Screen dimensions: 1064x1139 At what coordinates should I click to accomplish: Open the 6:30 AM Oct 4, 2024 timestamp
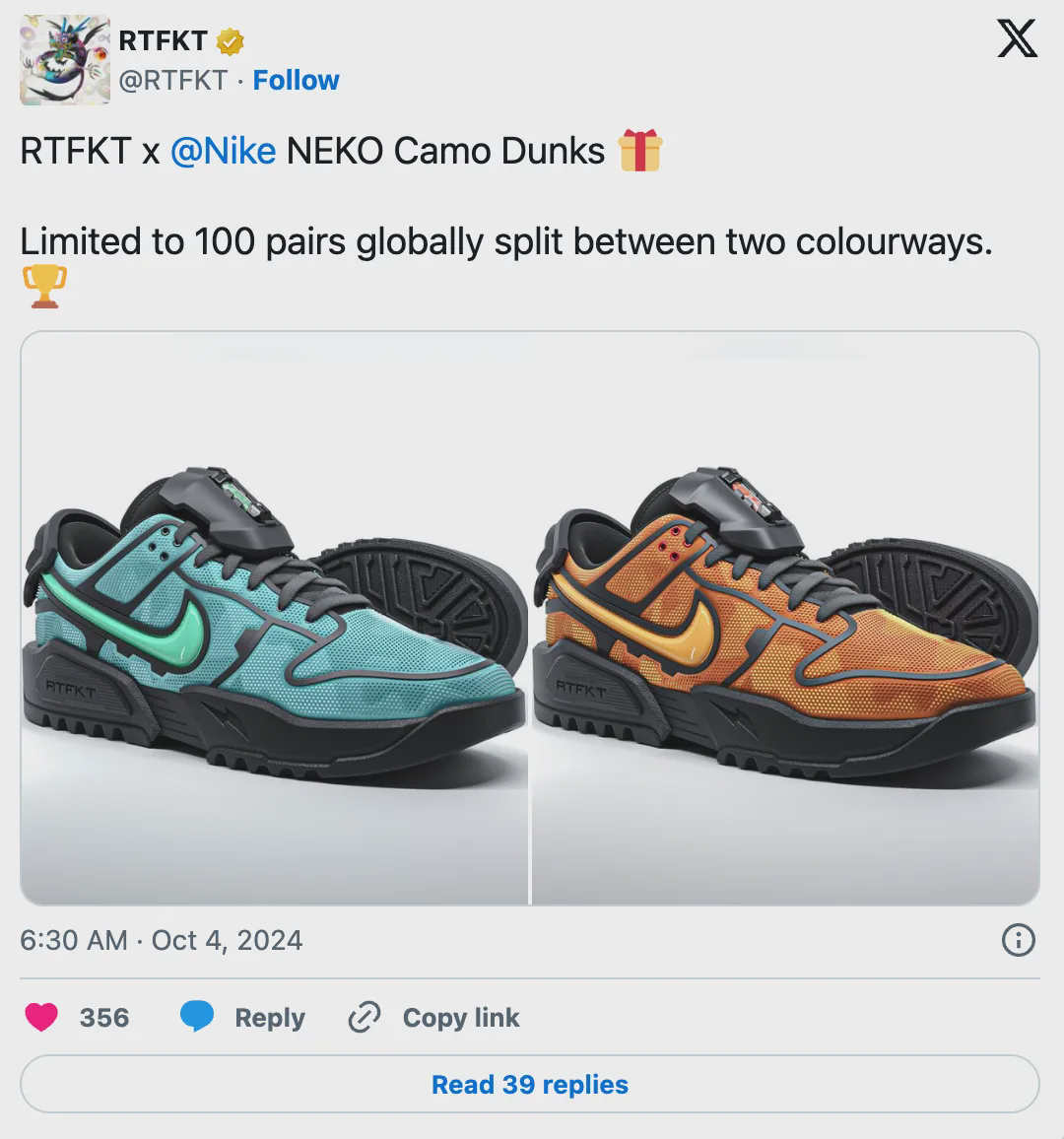[161, 940]
